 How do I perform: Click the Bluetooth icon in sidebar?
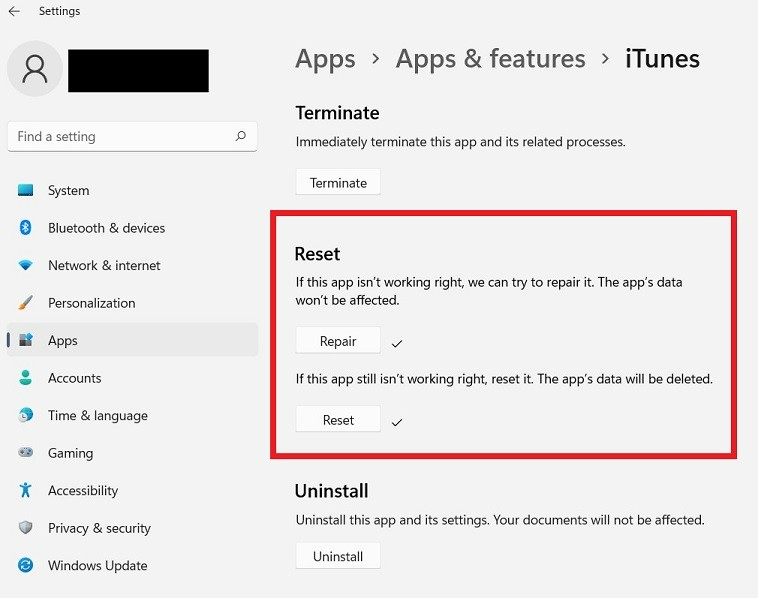26,227
